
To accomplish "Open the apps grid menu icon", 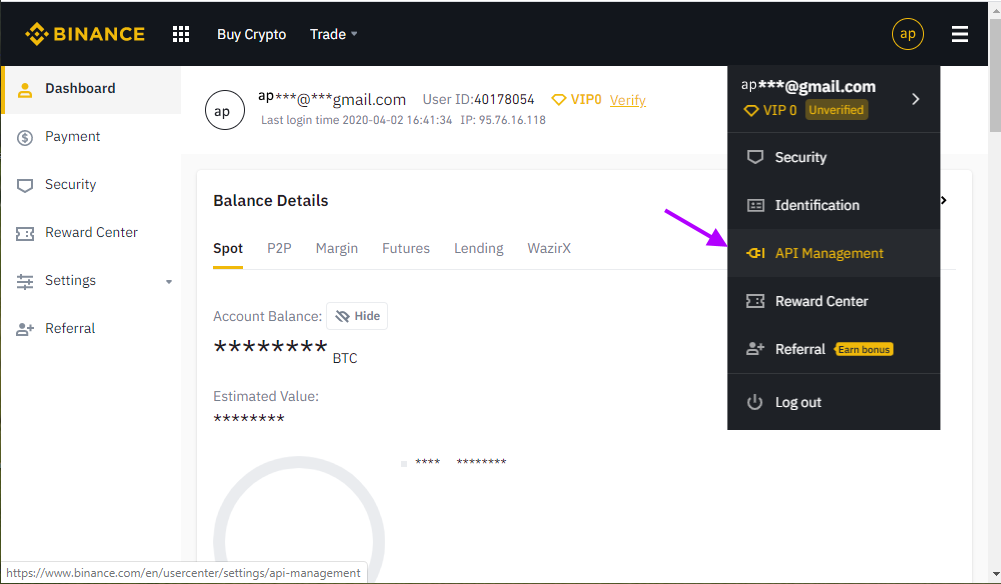I will [181, 34].
